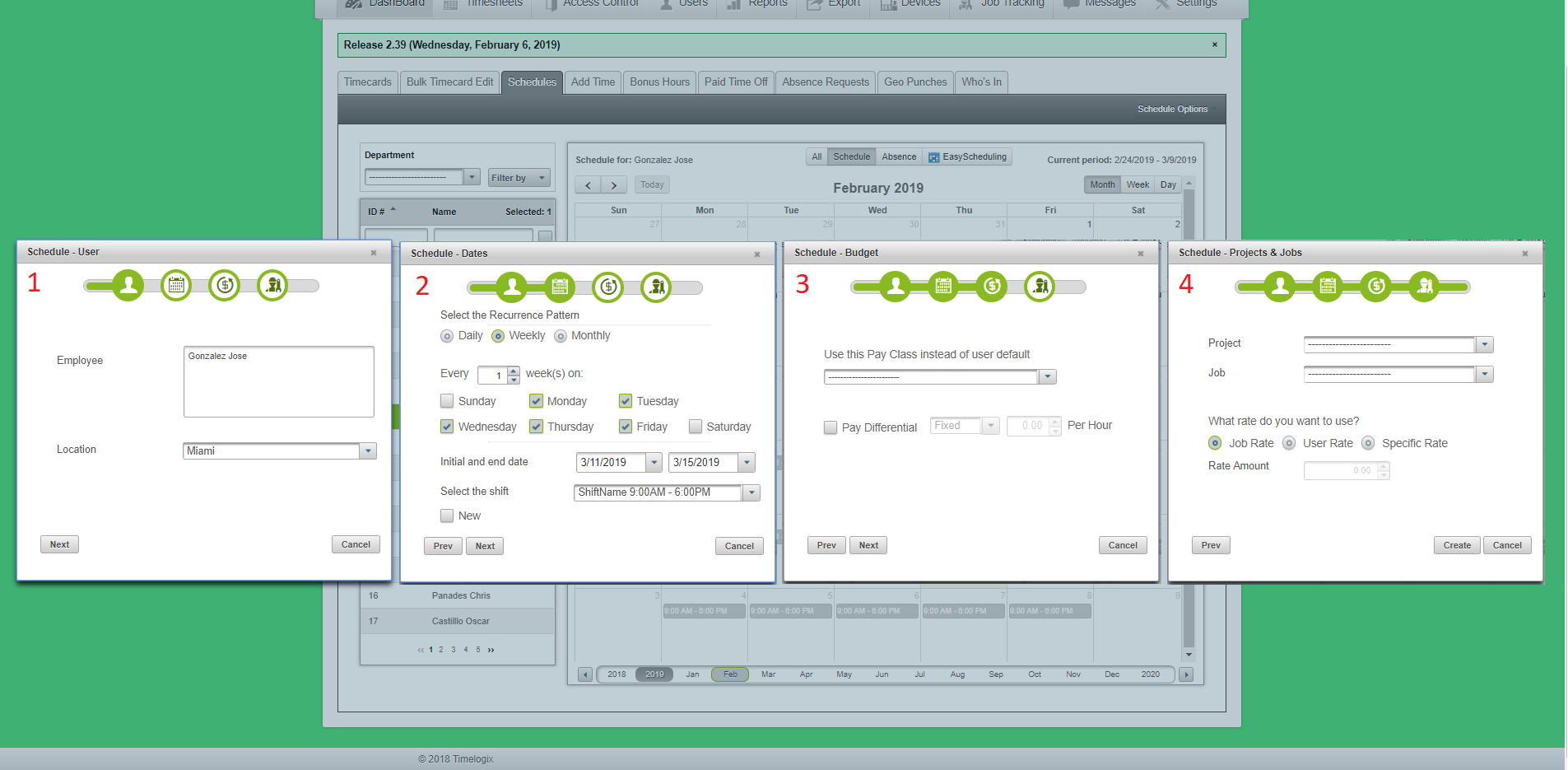This screenshot has width=1568, height=770.
Task: Click projects step icon in Projects & Jobs wizard
Action: pos(1424,287)
